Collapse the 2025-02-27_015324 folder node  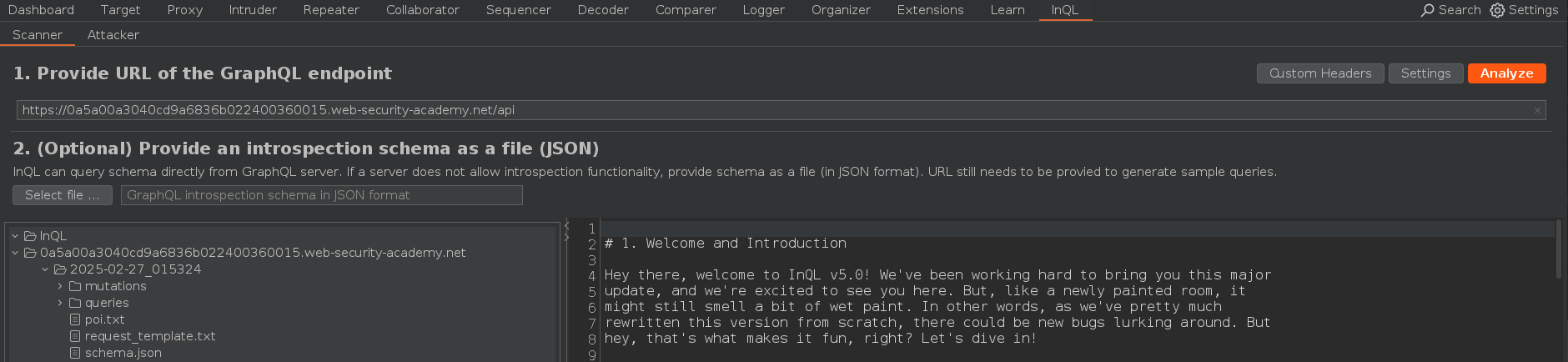[x=45, y=269]
